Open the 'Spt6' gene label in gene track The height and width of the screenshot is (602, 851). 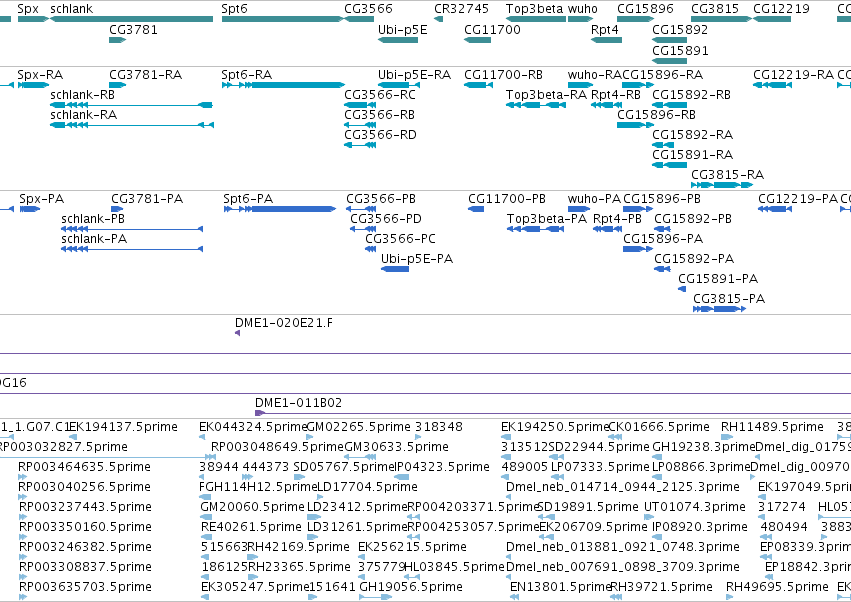click(x=234, y=9)
